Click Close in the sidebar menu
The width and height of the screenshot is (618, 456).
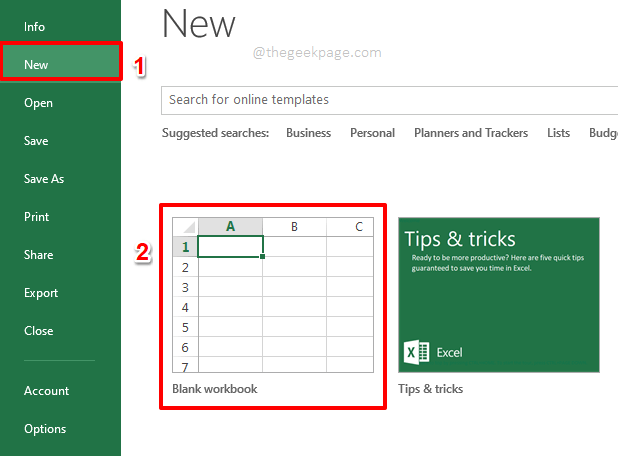39,331
